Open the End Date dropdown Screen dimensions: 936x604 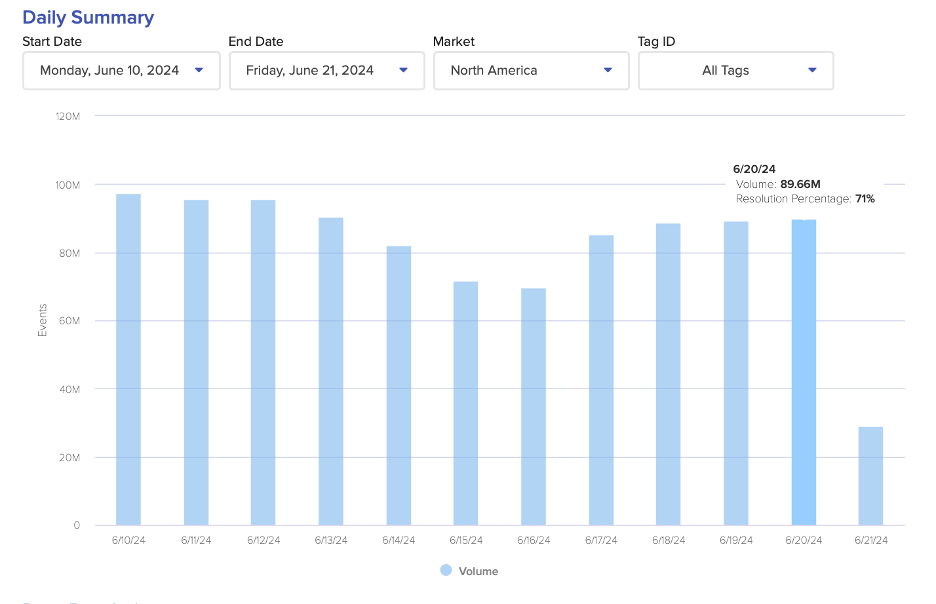(326, 71)
